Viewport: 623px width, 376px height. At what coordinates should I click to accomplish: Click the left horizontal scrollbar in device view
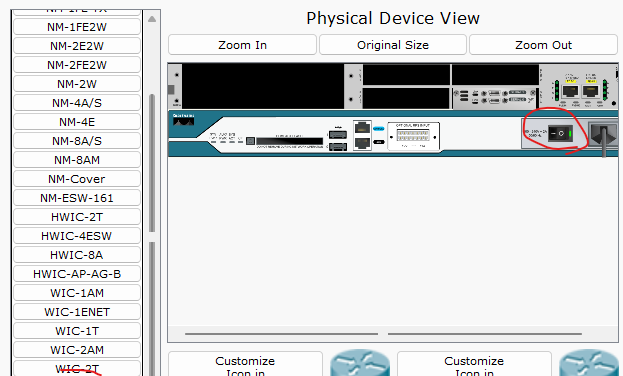coord(281,334)
